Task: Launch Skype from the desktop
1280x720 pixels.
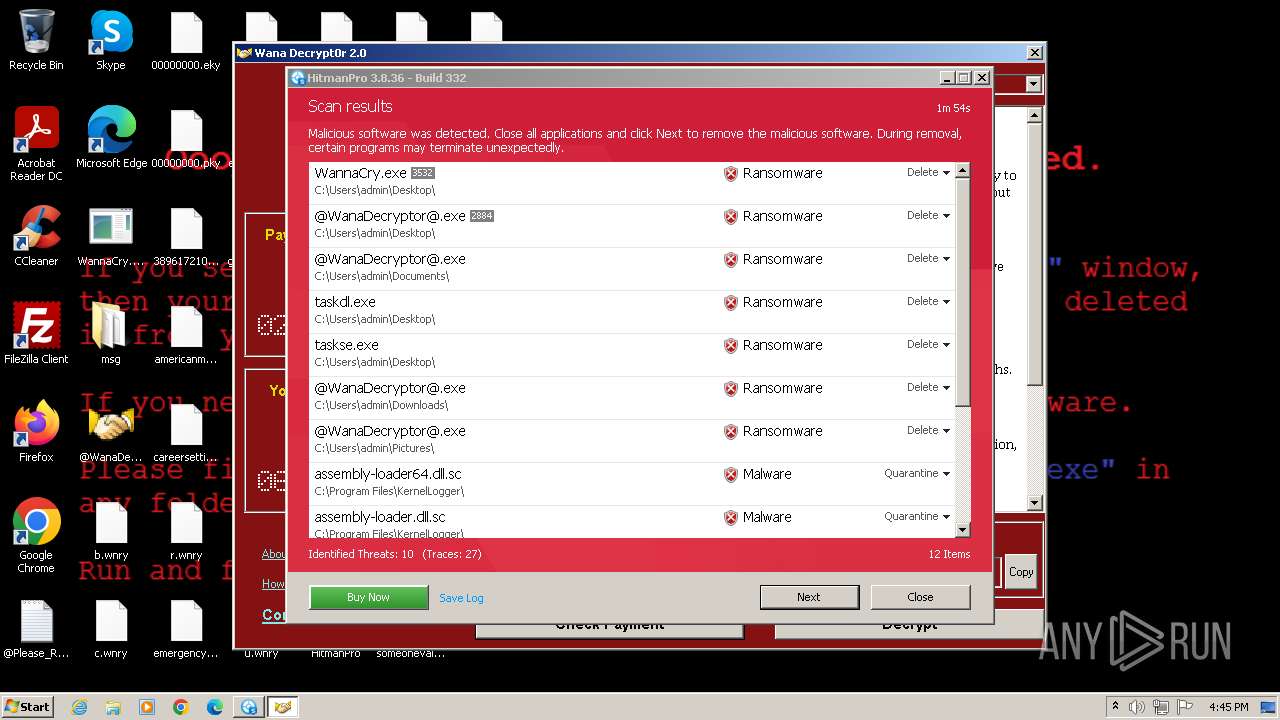Action: 111,40
